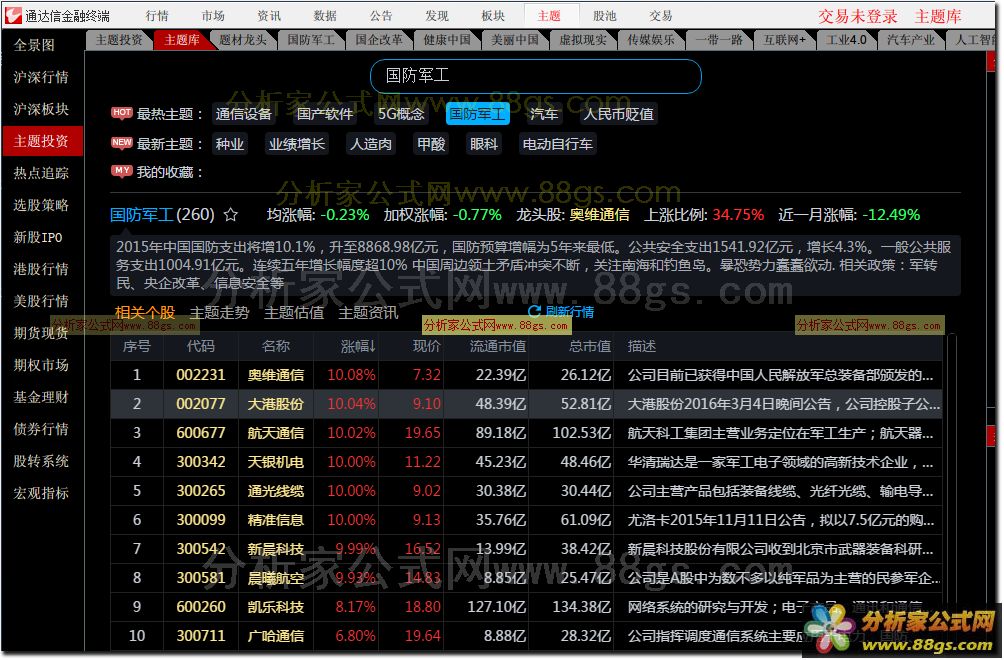Switch to 健康中国 tab

click(x=447, y=40)
